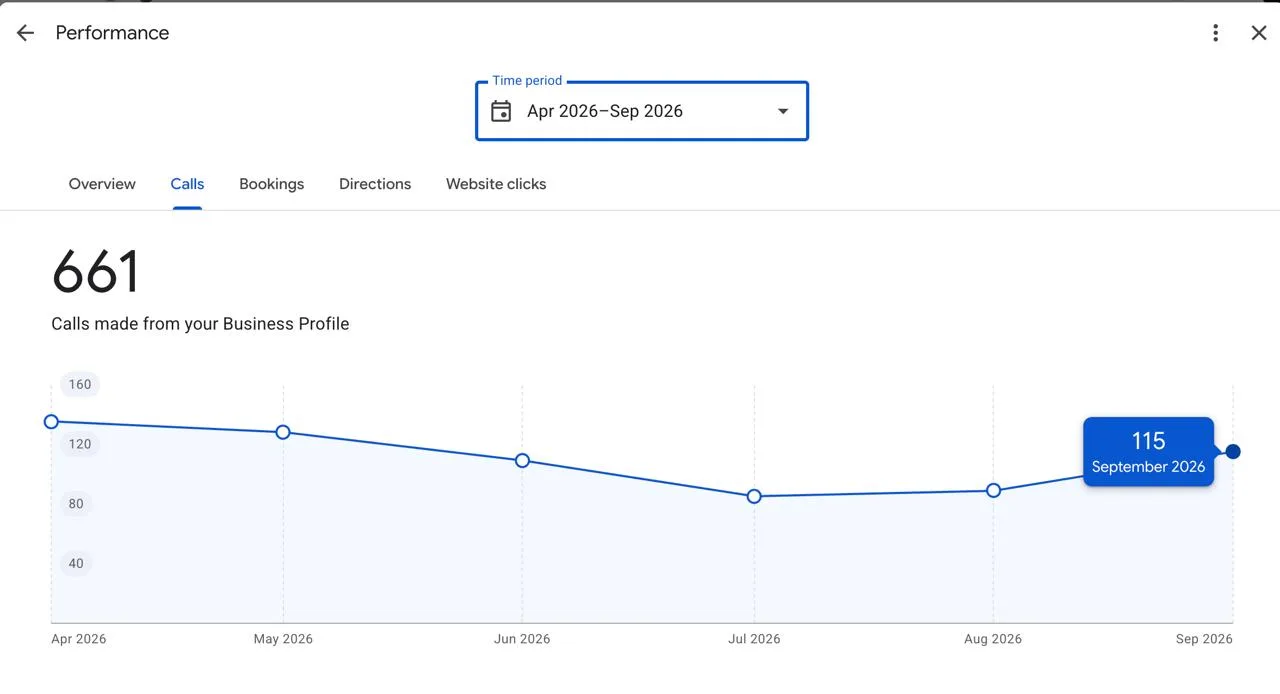The width and height of the screenshot is (1280, 694).
Task: Click 'Calls made from your Business Profile' text
Action: click(200, 324)
